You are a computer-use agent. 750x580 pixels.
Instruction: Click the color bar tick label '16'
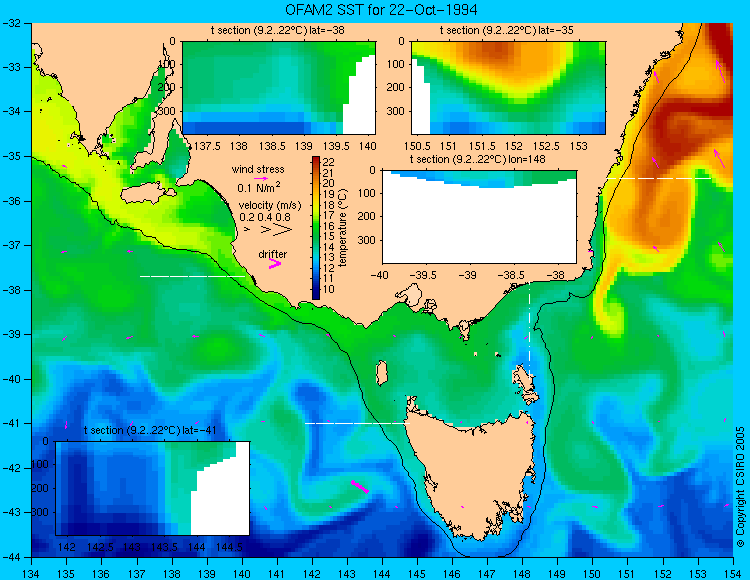pyautogui.click(x=329, y=226)
